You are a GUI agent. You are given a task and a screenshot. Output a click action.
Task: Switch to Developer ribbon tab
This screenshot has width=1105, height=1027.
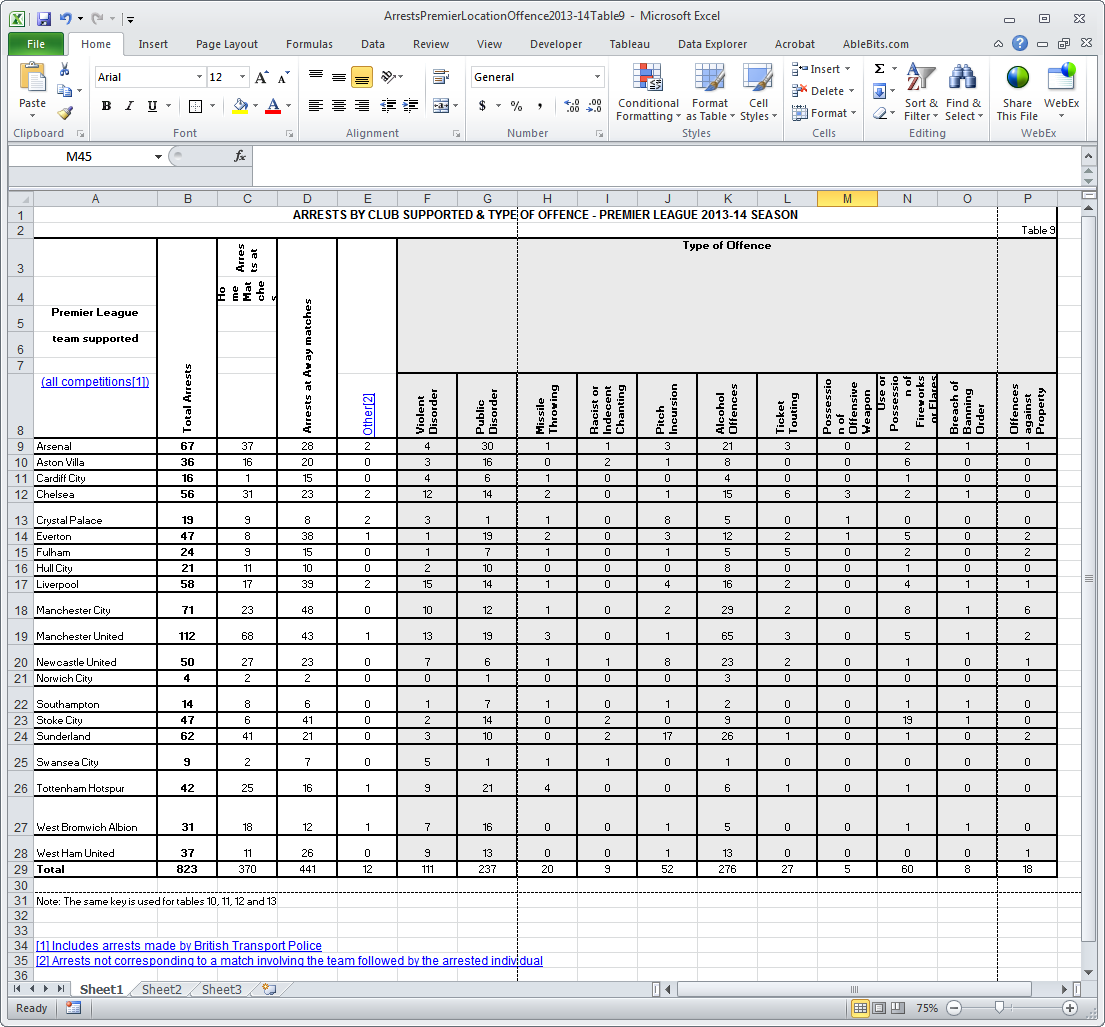point(556,44)
